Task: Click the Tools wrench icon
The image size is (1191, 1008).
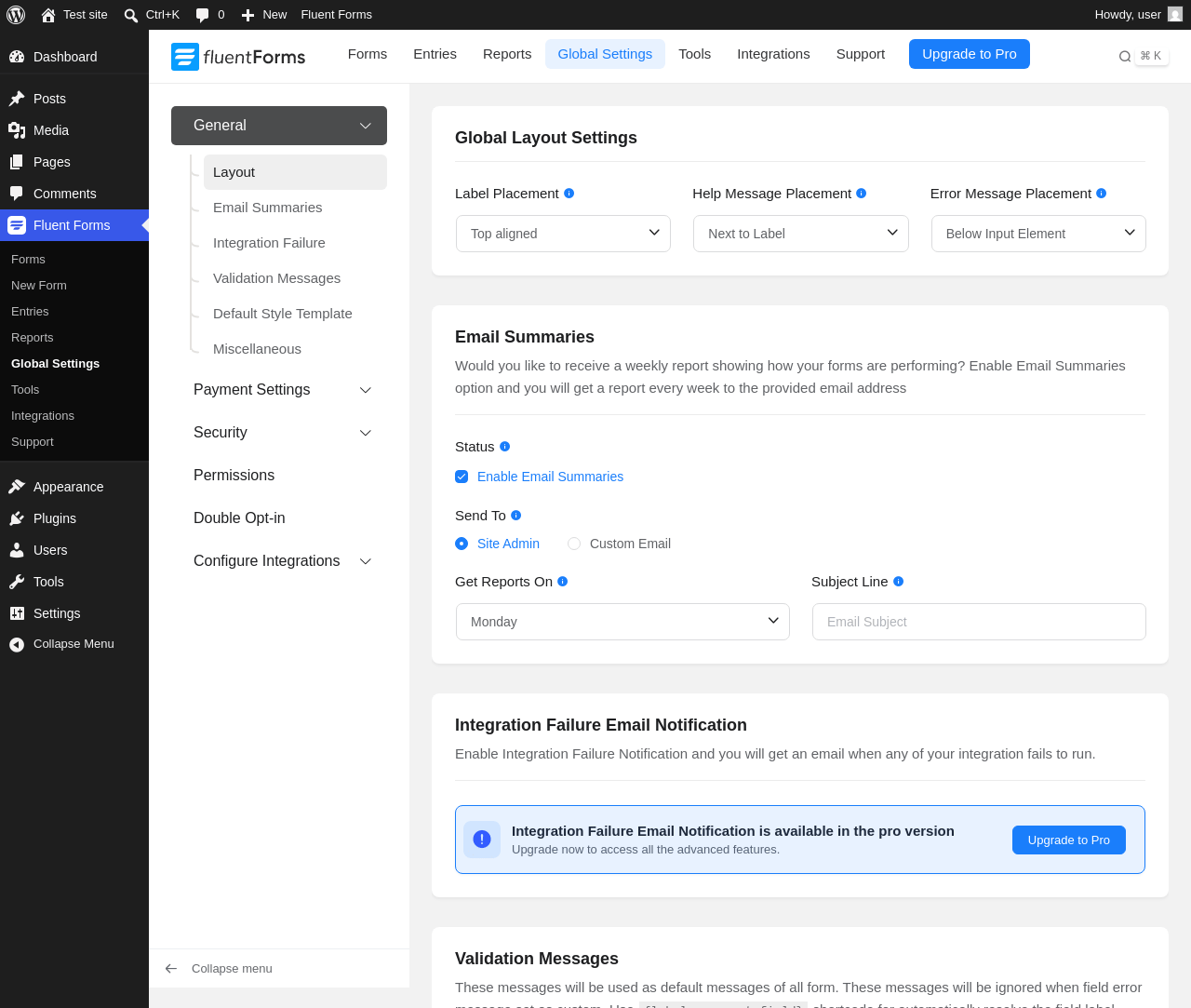Action: pyautogui.click(x=17, y=582)
